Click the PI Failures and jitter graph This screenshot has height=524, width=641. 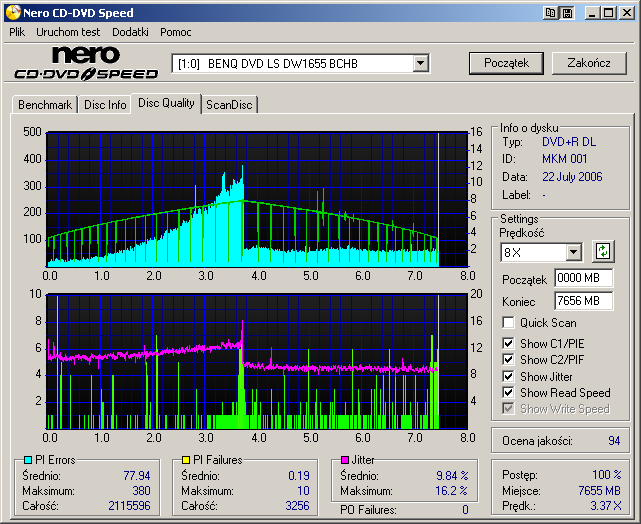pyautogui.click(x=257, y=361)
